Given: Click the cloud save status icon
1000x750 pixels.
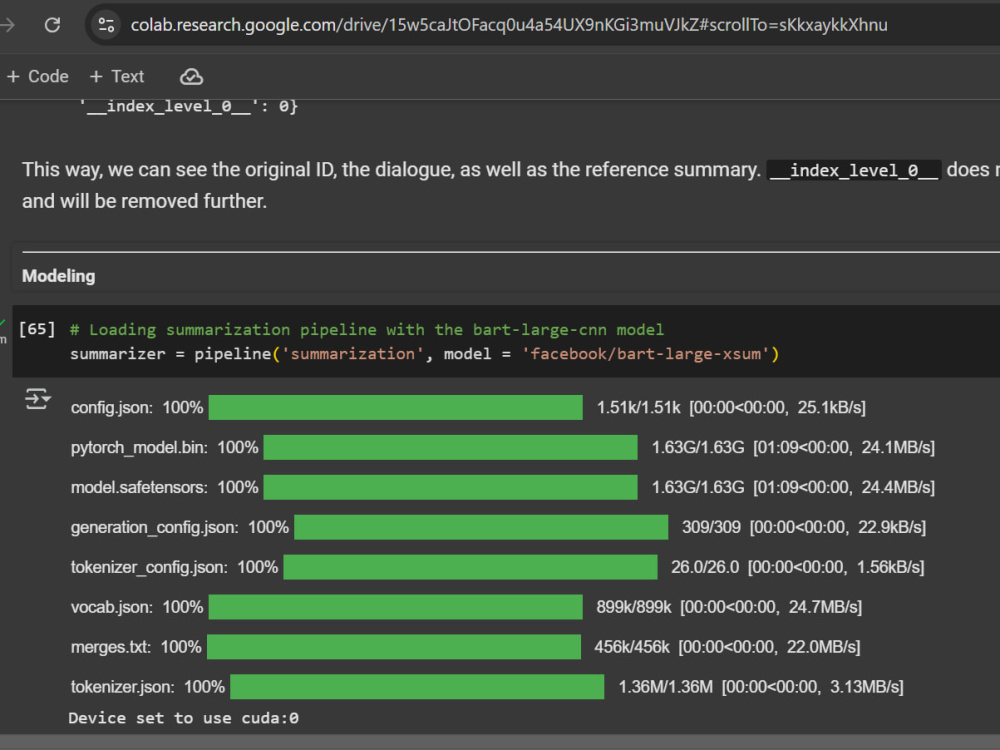Looking at the screenshot, I should (x=191, y=77).
